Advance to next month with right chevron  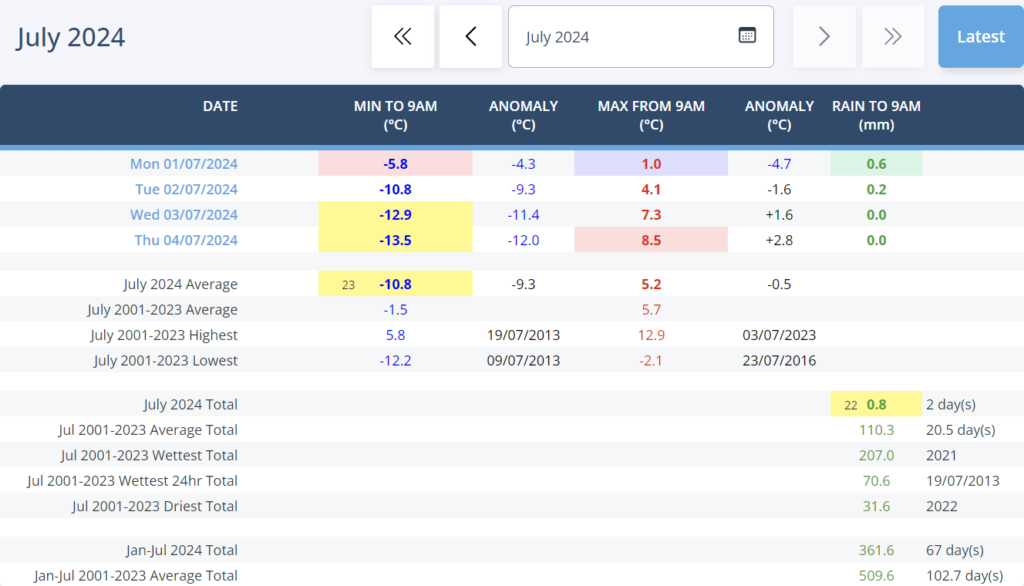tap(824, 37)
